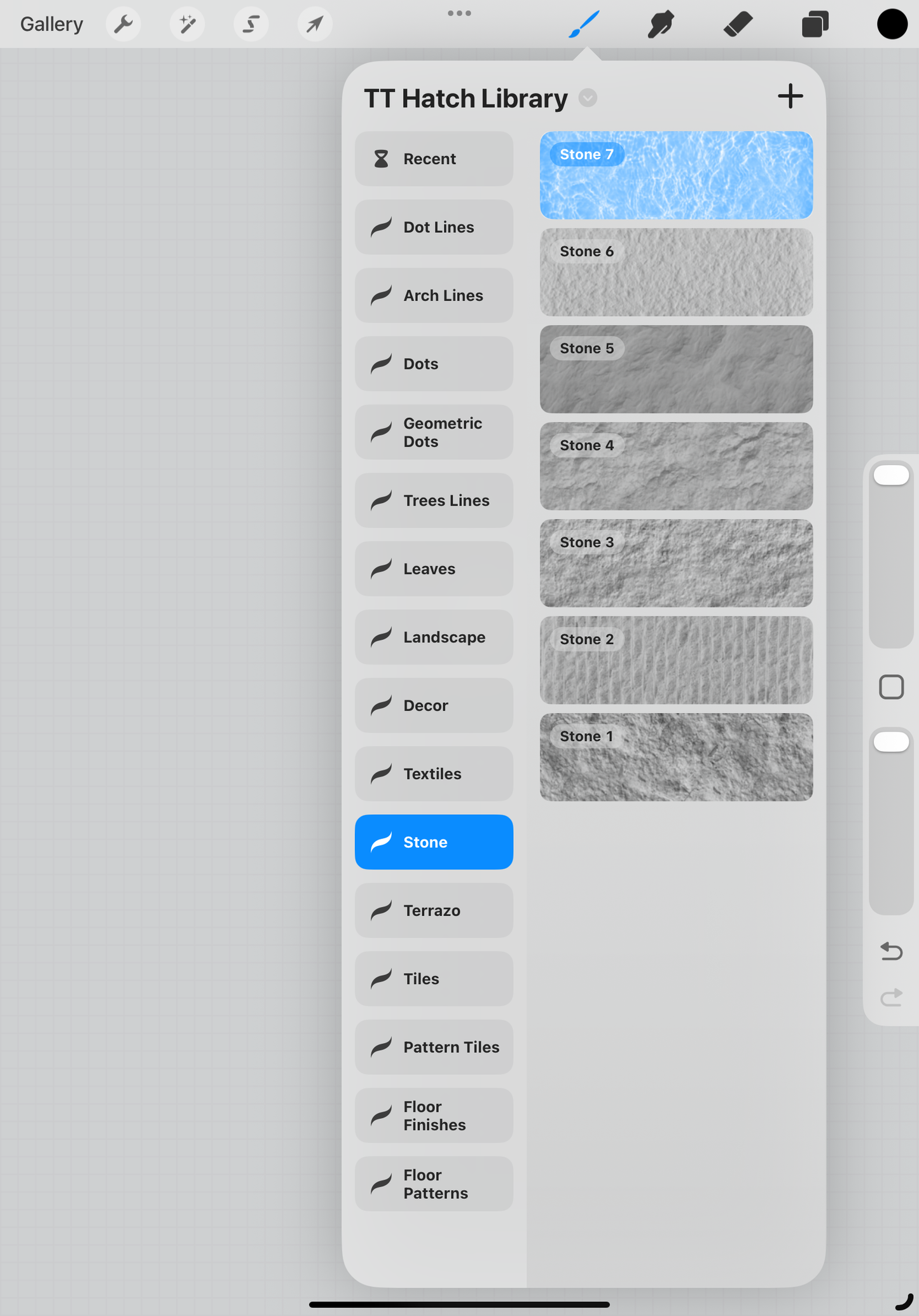
Task: Choose the Terrazo brush set
Action: [x=434, y=910]
